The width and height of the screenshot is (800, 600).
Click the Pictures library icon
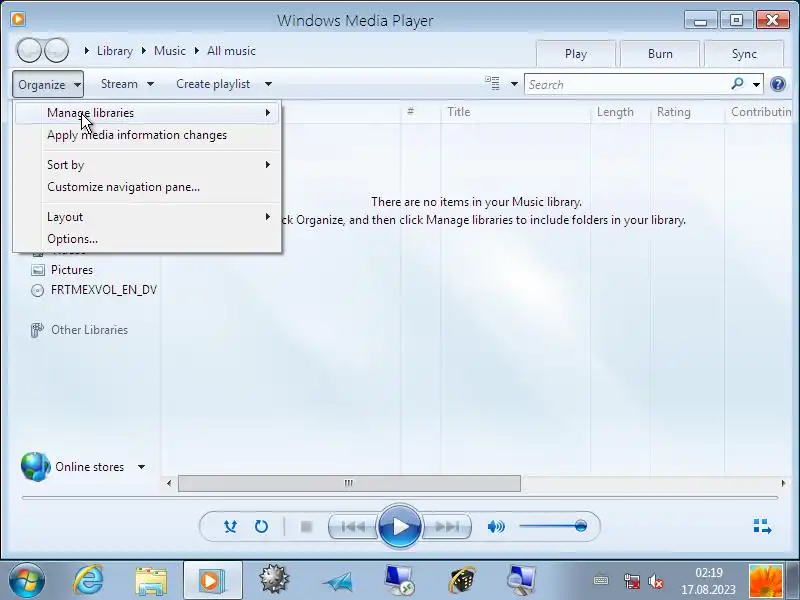[x=38, y=270]
